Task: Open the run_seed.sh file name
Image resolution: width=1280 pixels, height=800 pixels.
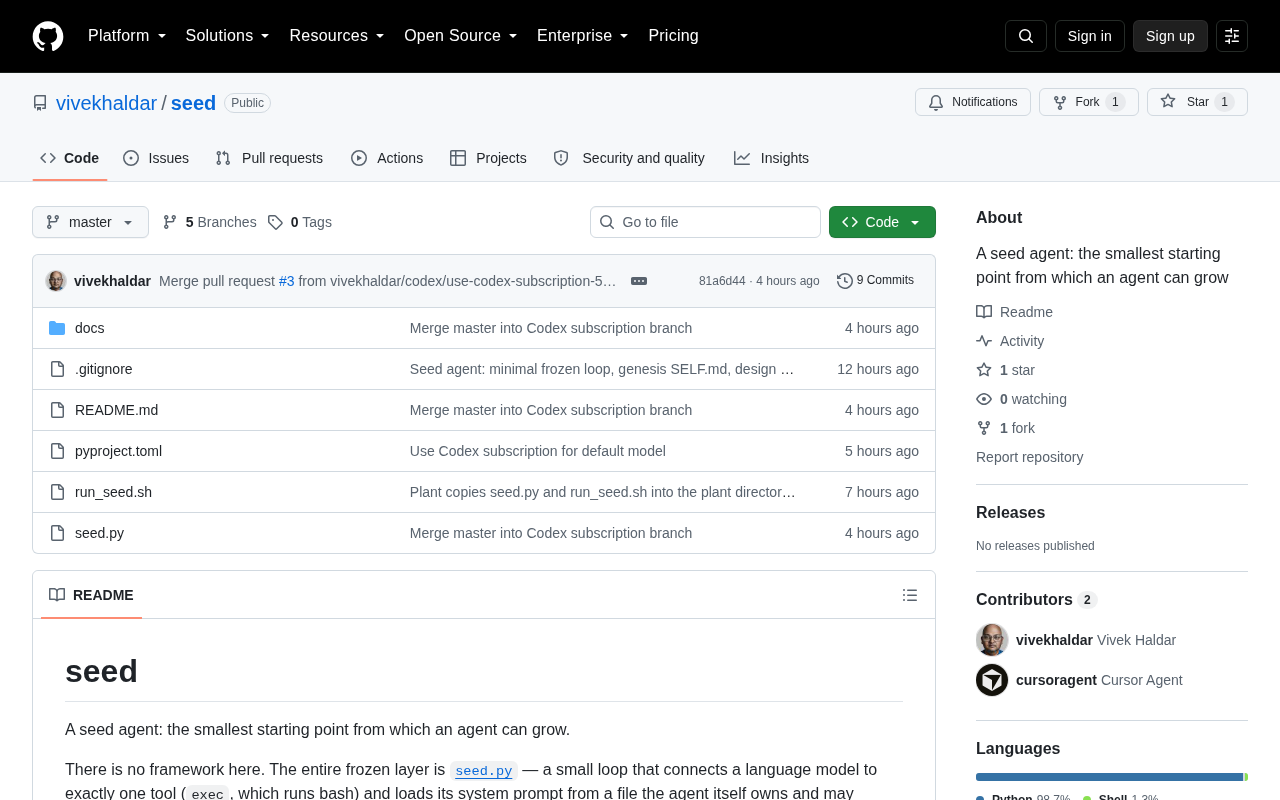Action: pos(114,492)
